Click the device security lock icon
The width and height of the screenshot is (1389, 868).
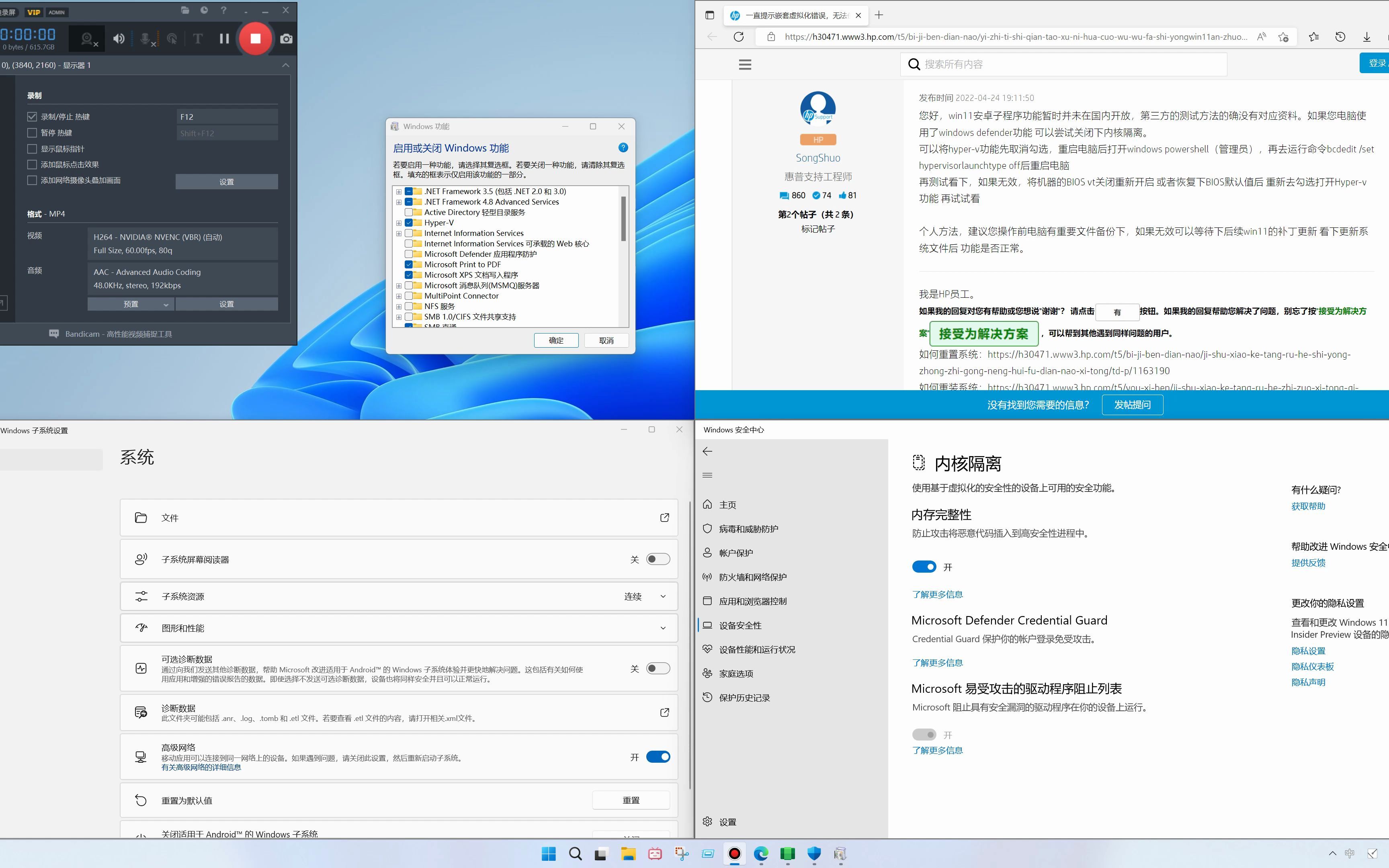(709, 625)
